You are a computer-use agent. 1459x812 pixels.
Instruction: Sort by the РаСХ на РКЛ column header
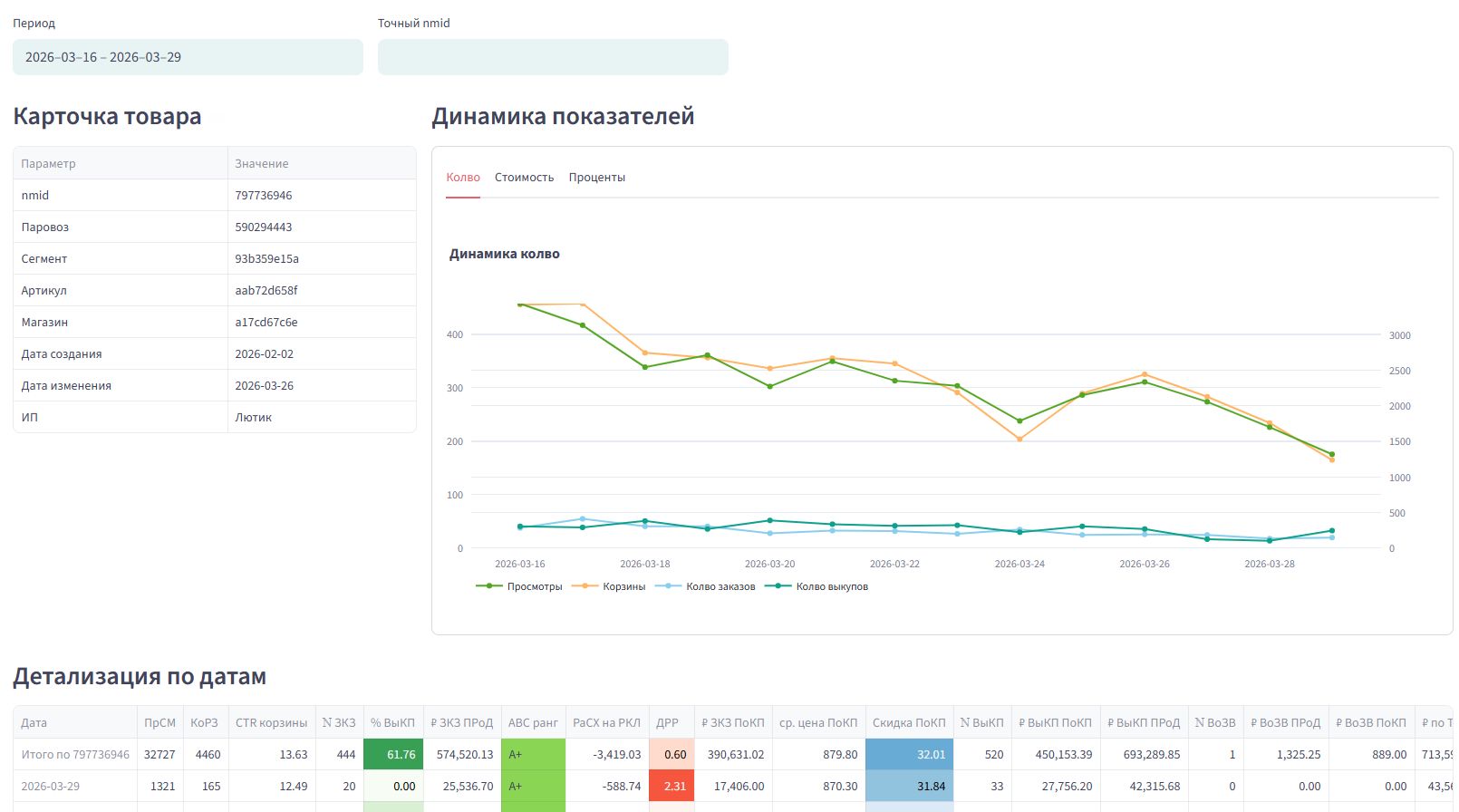[607, 722]
